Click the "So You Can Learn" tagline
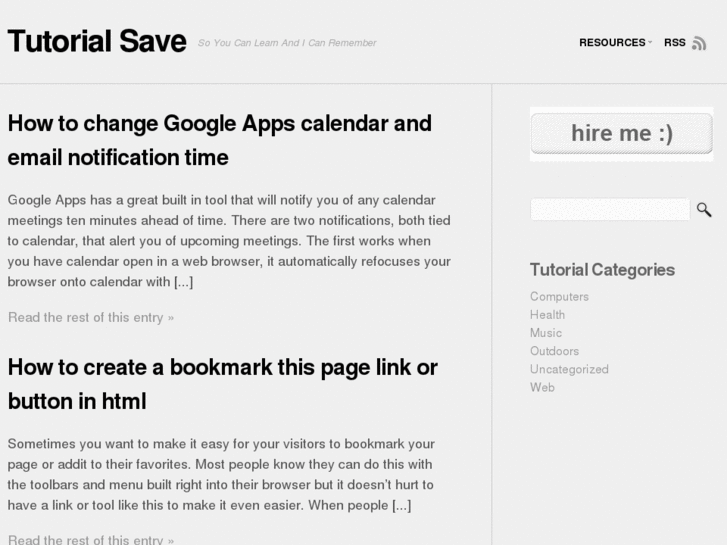 click(287, 43)
